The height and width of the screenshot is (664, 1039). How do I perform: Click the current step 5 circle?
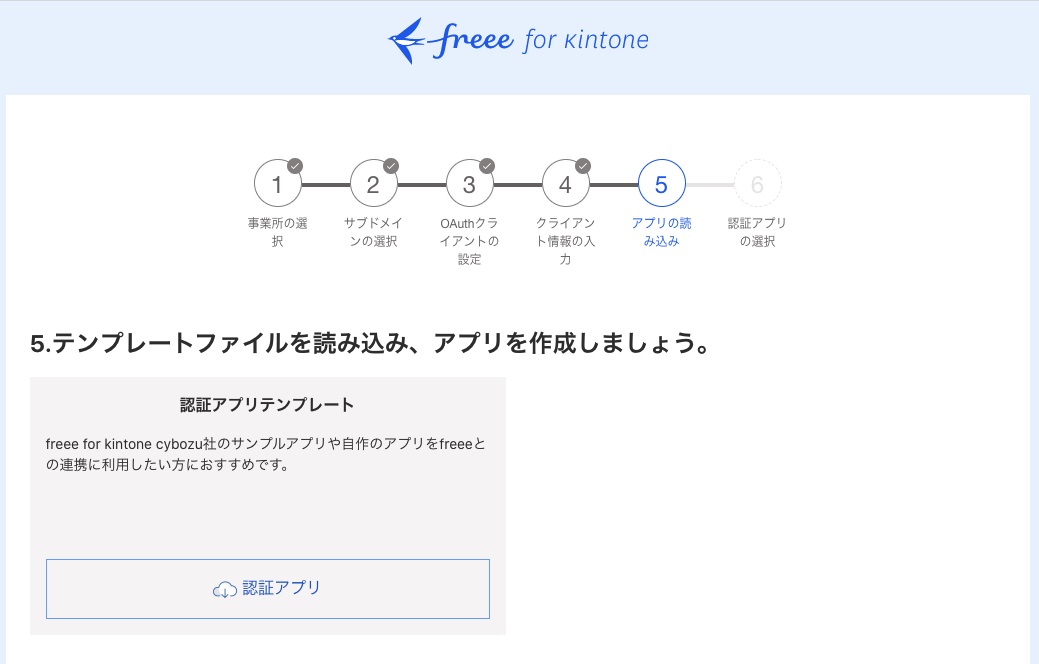point(661,184)
